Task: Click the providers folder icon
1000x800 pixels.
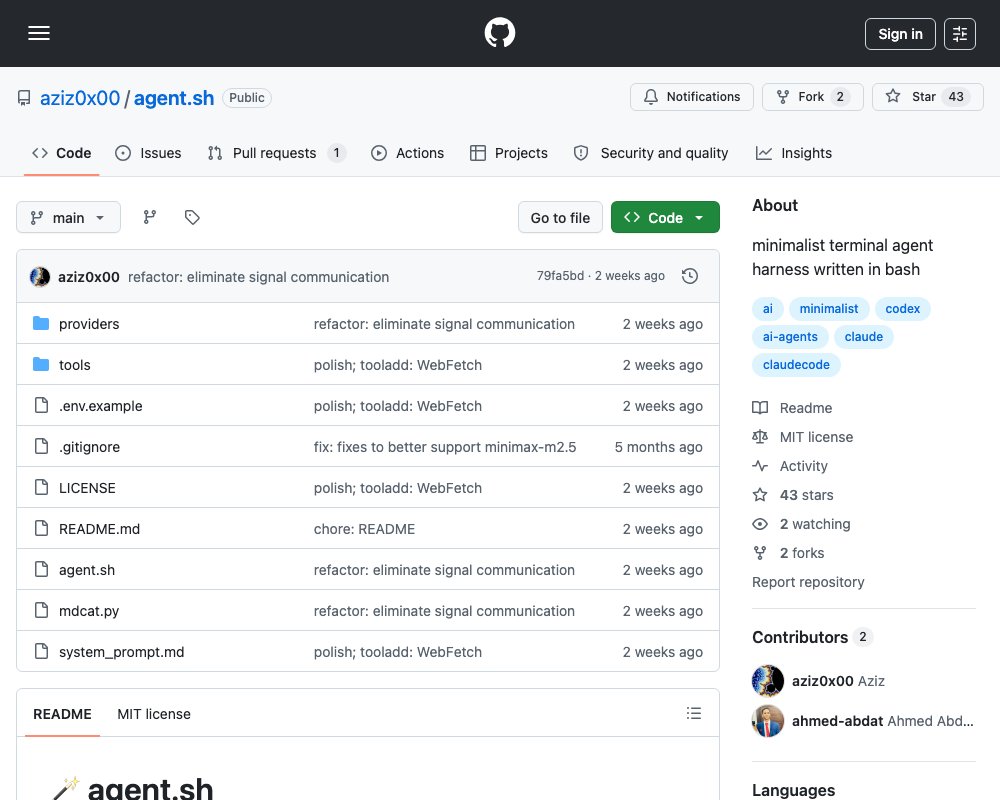Action: tap(41, 323)
